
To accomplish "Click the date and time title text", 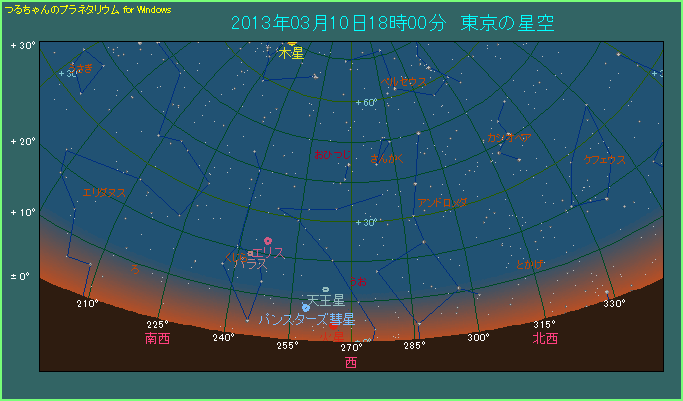I will (x=392, y=23).
